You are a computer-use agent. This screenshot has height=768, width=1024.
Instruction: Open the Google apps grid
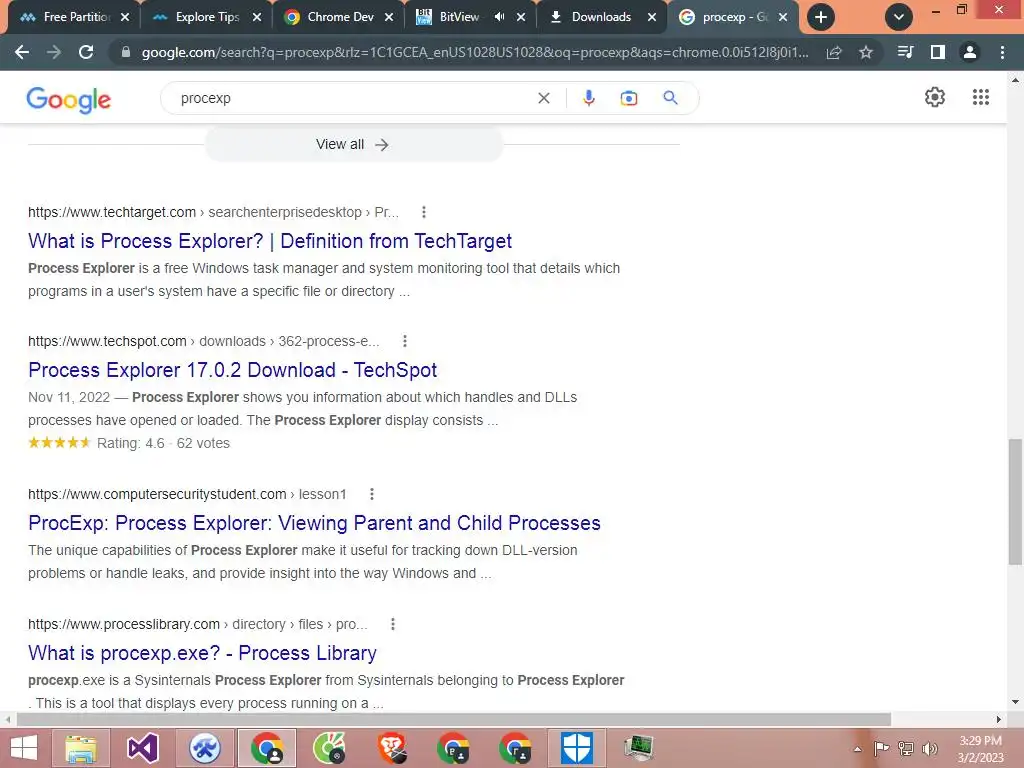click(981, 97)
